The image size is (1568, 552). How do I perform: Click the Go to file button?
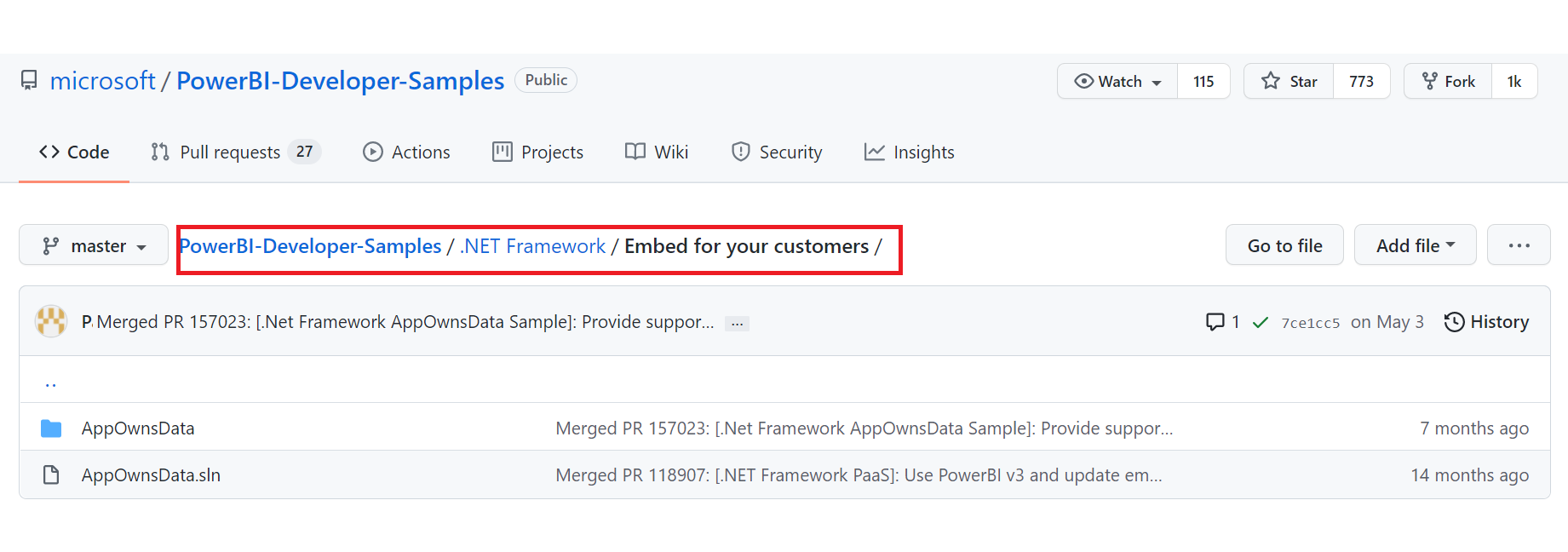(1284, 246)
